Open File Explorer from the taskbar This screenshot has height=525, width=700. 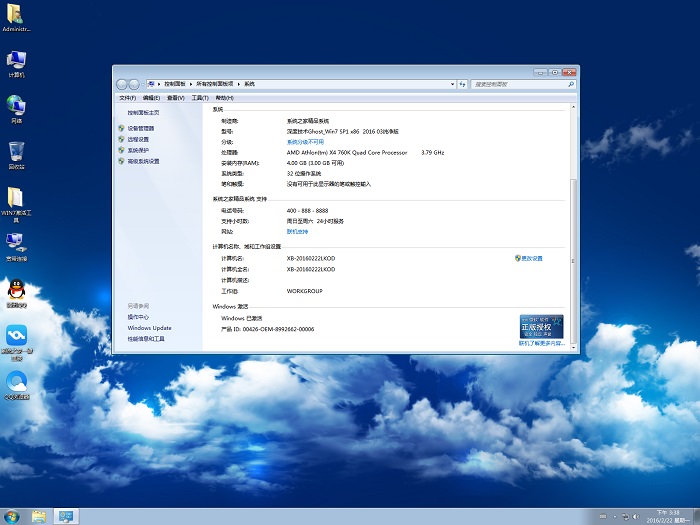pyautogui.click(x=39, y=516)
